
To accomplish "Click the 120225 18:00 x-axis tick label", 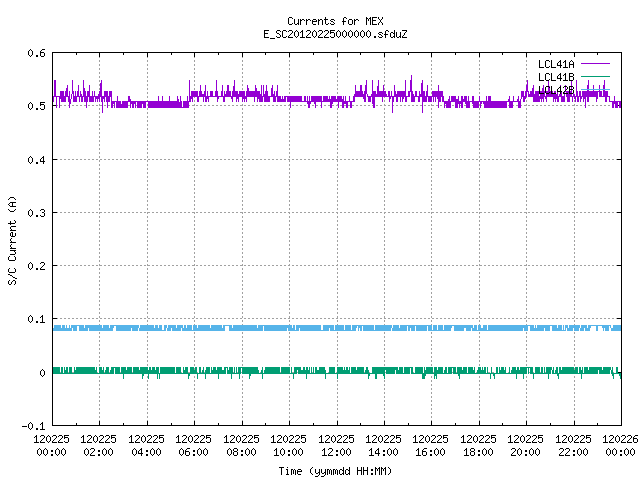I will [478, 445].
